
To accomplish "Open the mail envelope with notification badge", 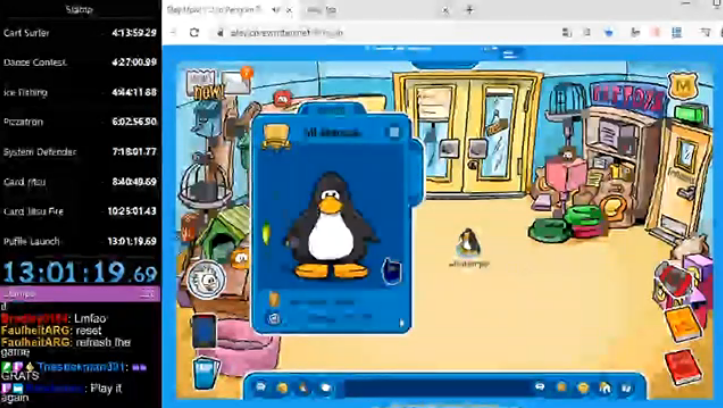I will click(237, 83).
